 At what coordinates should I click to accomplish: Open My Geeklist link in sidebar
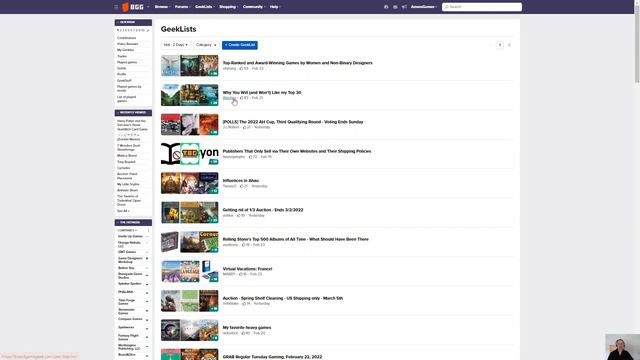pyautogui.click(x=125, y=50)
